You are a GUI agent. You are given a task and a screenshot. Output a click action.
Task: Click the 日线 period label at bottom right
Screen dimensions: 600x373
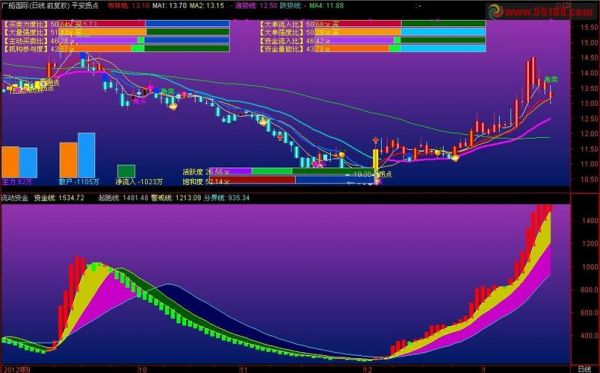pyautogui.click(x=584, y=369)
